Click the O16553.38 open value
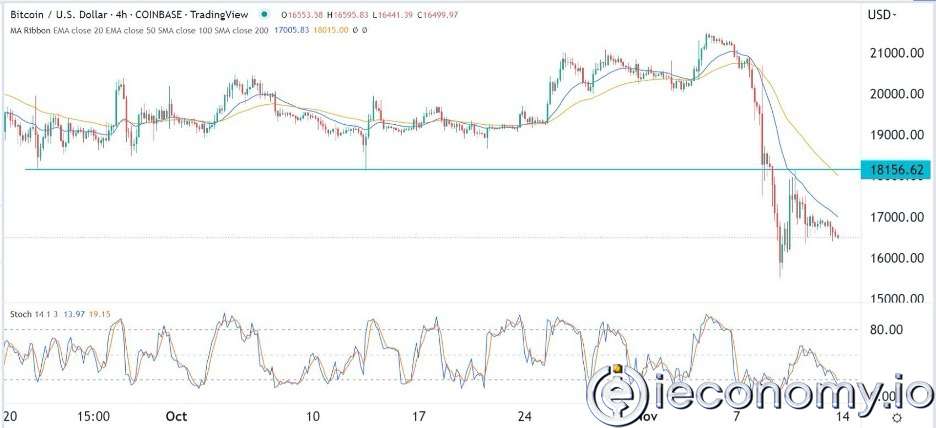936x428 pixels. 303,14
